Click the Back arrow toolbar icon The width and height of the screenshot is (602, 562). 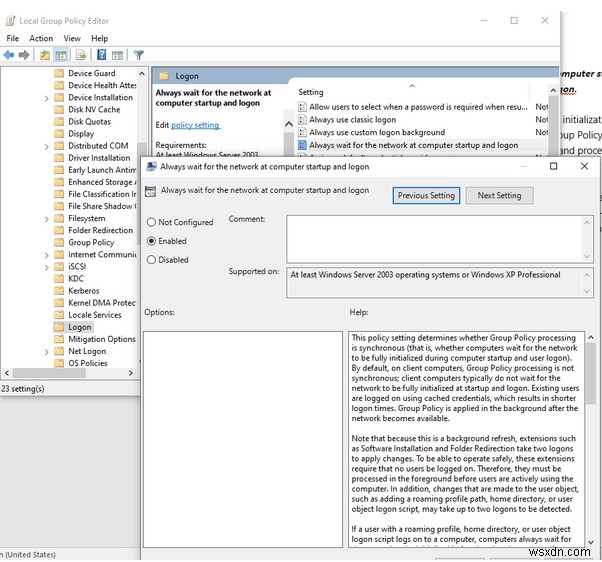point(9,55)
